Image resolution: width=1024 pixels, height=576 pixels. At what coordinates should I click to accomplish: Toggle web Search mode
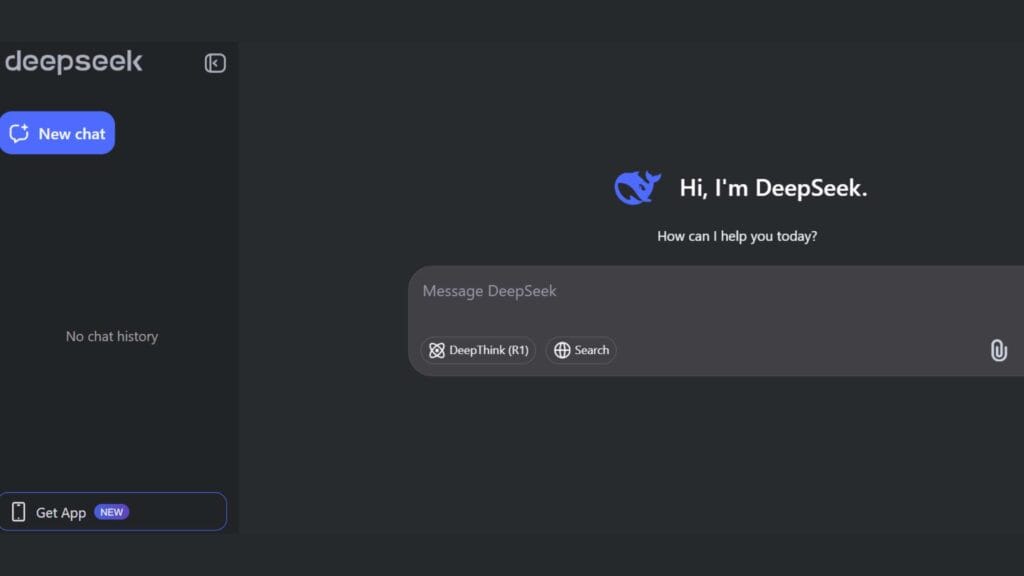[x=581, y=350]
